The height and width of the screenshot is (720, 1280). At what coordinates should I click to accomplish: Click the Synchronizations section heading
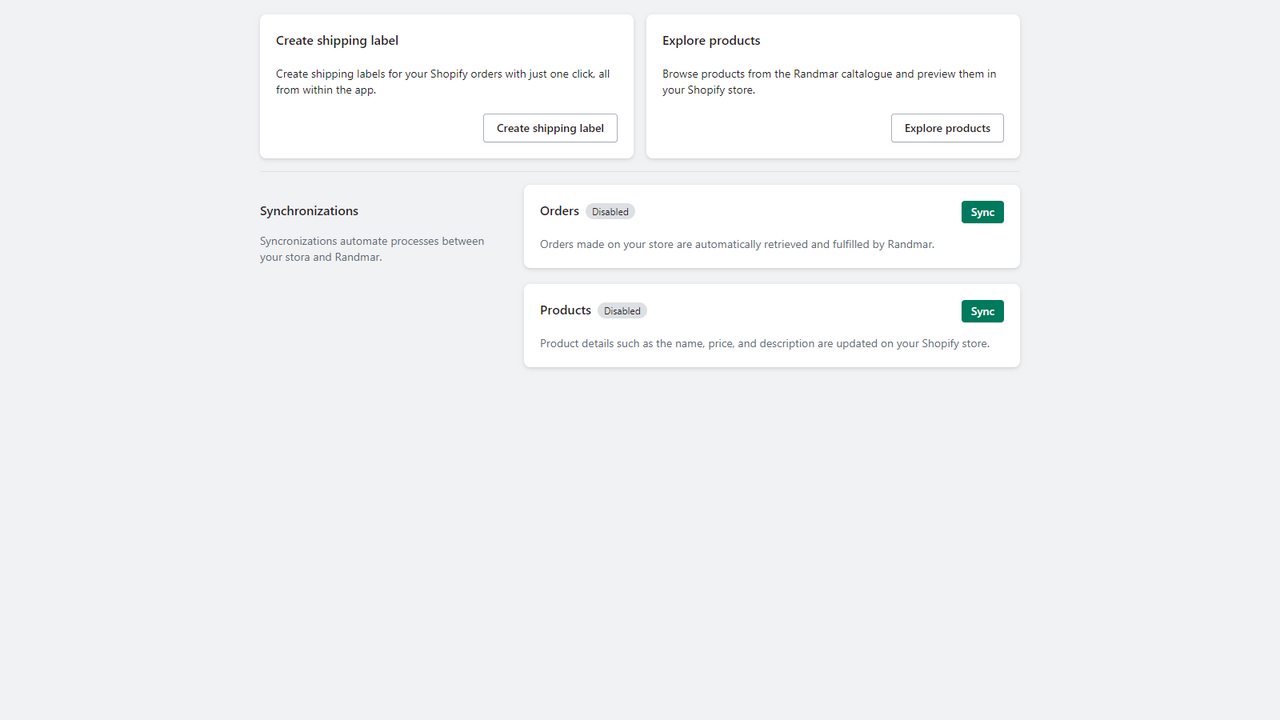[x=309, y=211]
